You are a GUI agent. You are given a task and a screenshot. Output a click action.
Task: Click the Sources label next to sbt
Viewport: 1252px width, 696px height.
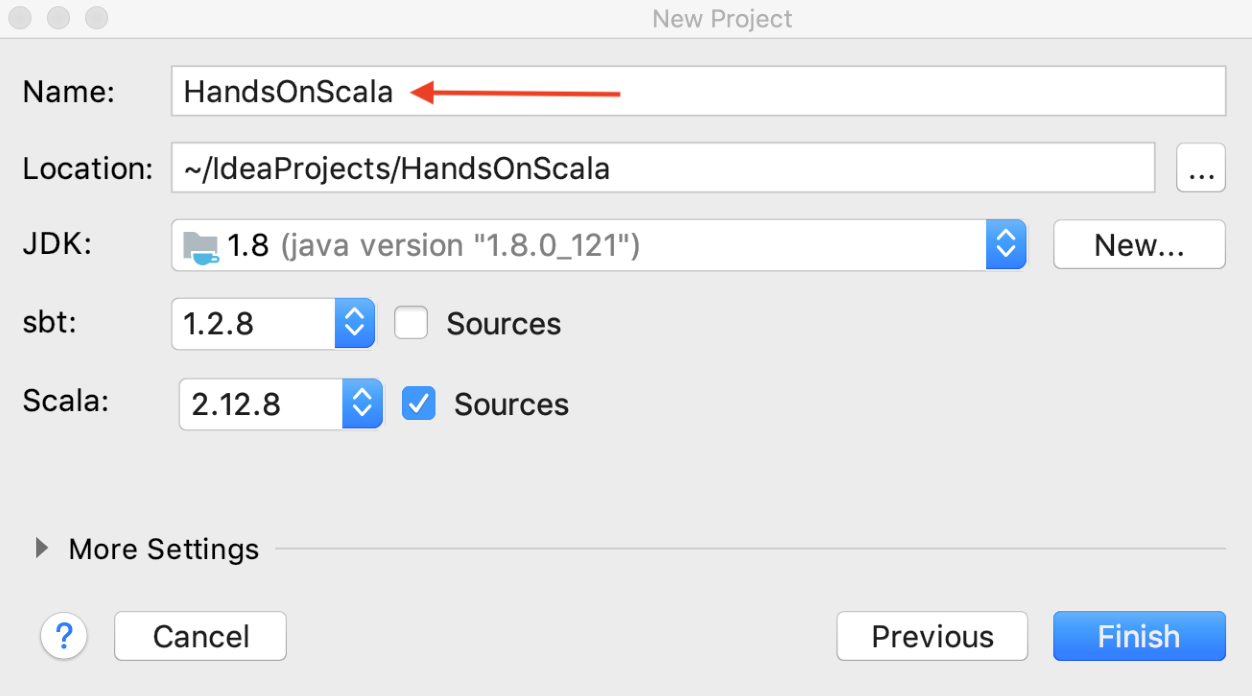pos(504,324)
